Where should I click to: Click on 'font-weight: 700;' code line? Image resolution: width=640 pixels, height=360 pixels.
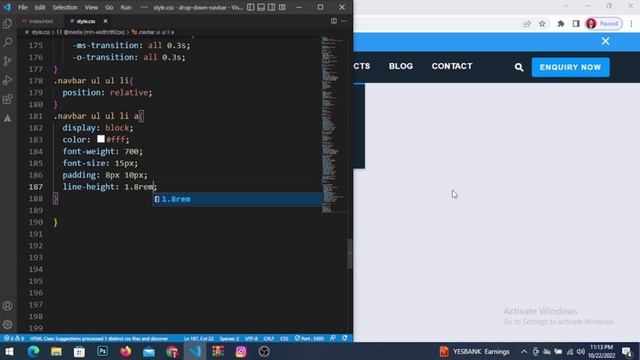pos(102,151)
